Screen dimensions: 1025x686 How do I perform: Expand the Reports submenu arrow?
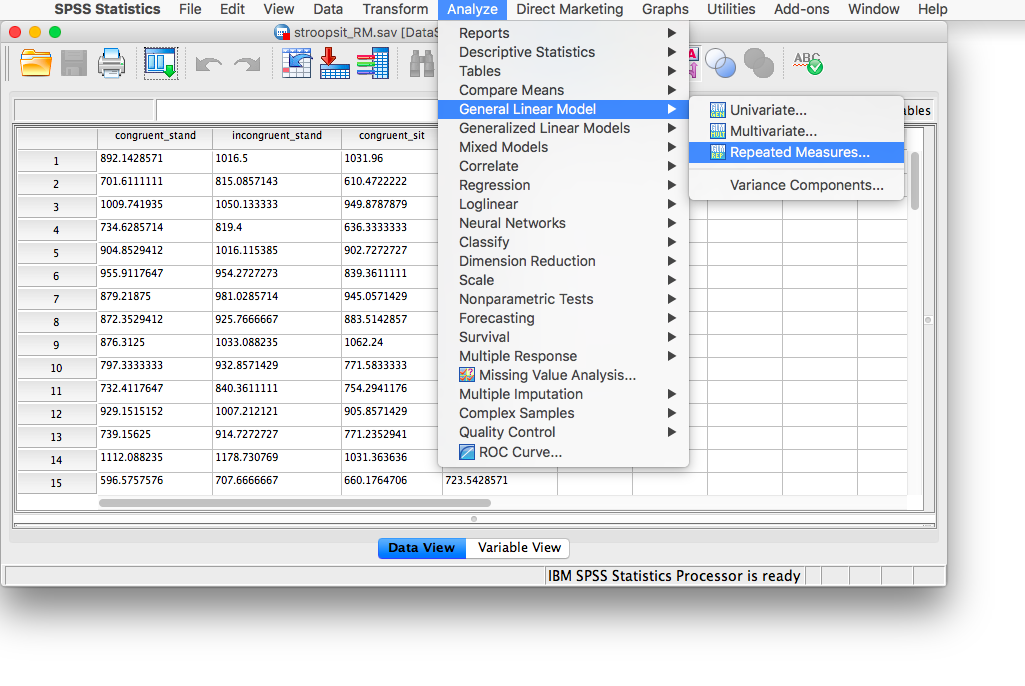[671, 33]
